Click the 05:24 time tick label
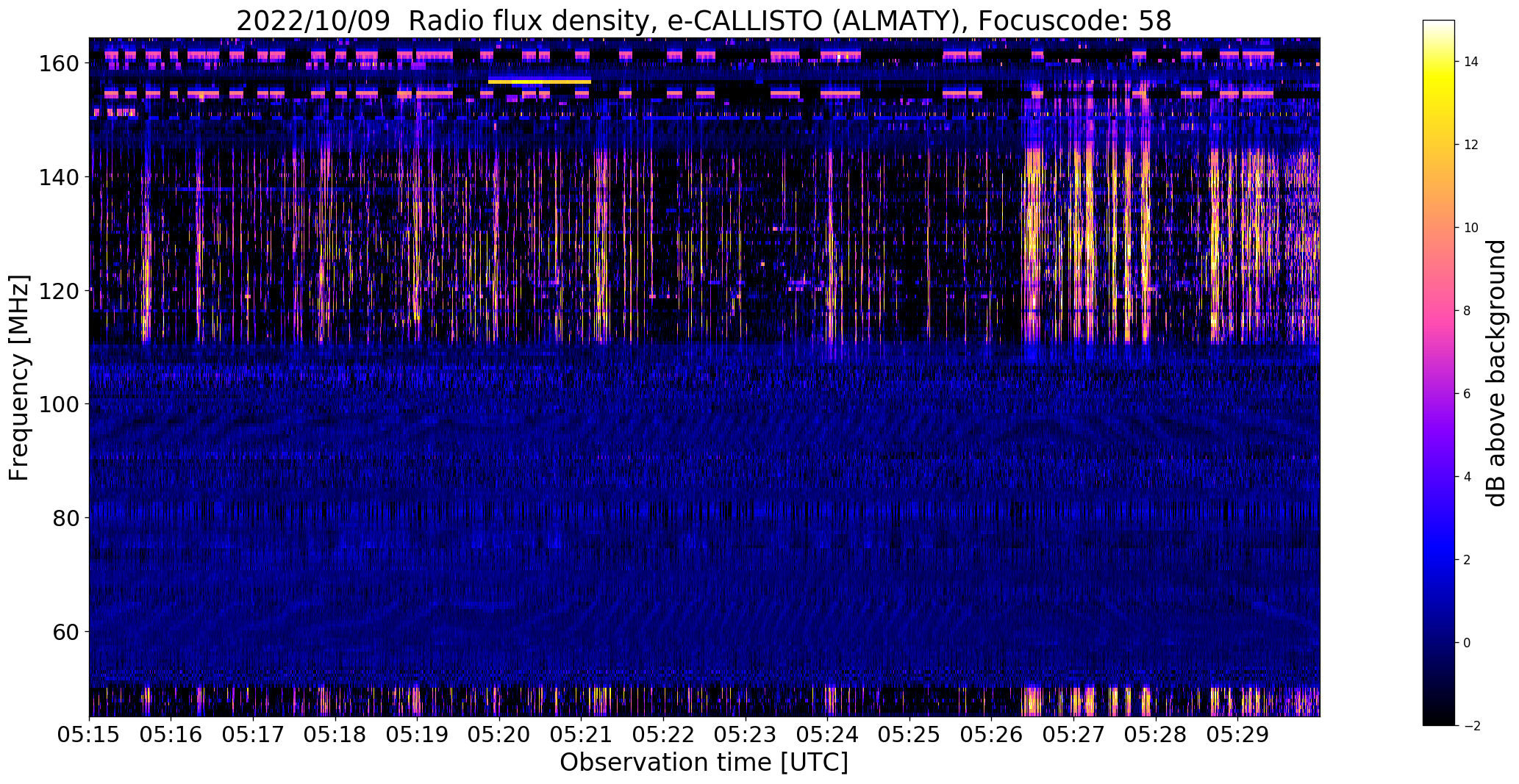This screenshot has height=784, width=1519. click(x=827, y=735)
